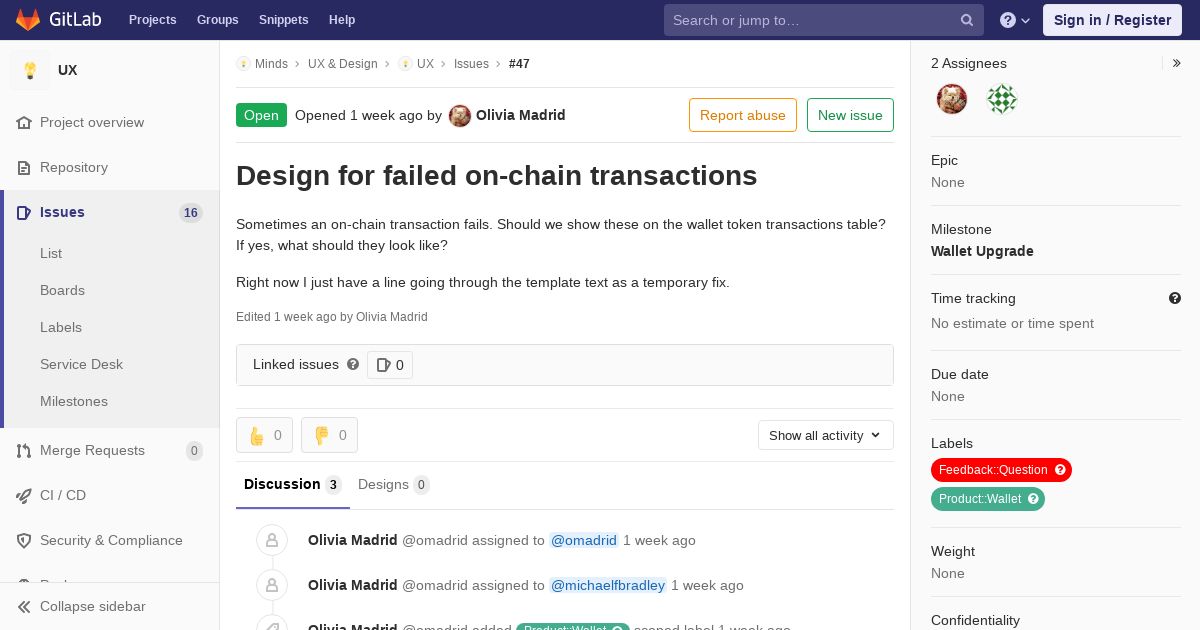
Task: Collapse sidebar at bottom left
Action: point(93,606)
